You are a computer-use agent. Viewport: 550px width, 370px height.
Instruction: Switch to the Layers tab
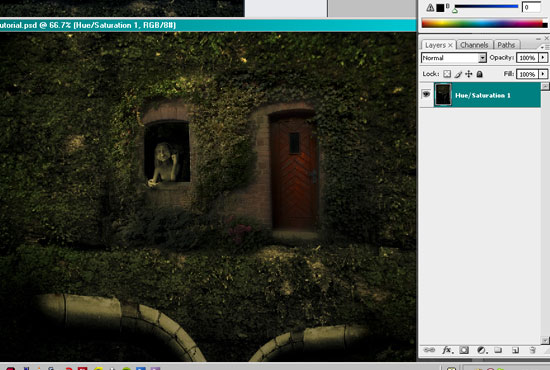[435, 45]
